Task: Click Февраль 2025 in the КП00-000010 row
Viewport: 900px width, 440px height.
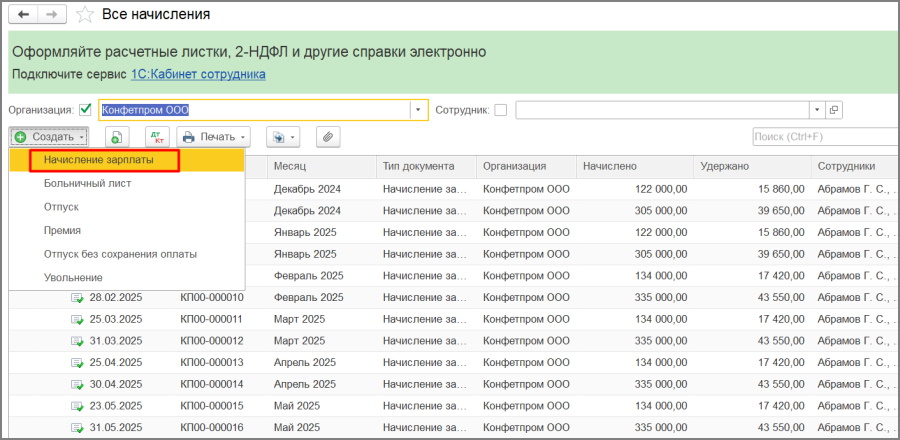Action: [x=309, y=298]
